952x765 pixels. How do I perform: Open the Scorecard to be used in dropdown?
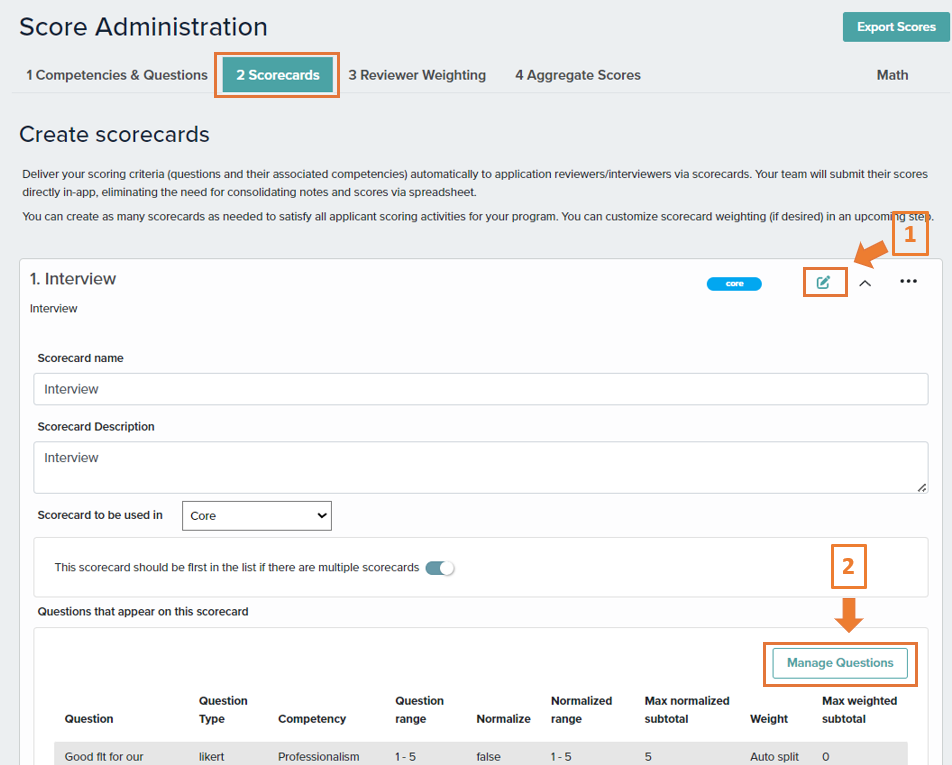coord(257,515)
